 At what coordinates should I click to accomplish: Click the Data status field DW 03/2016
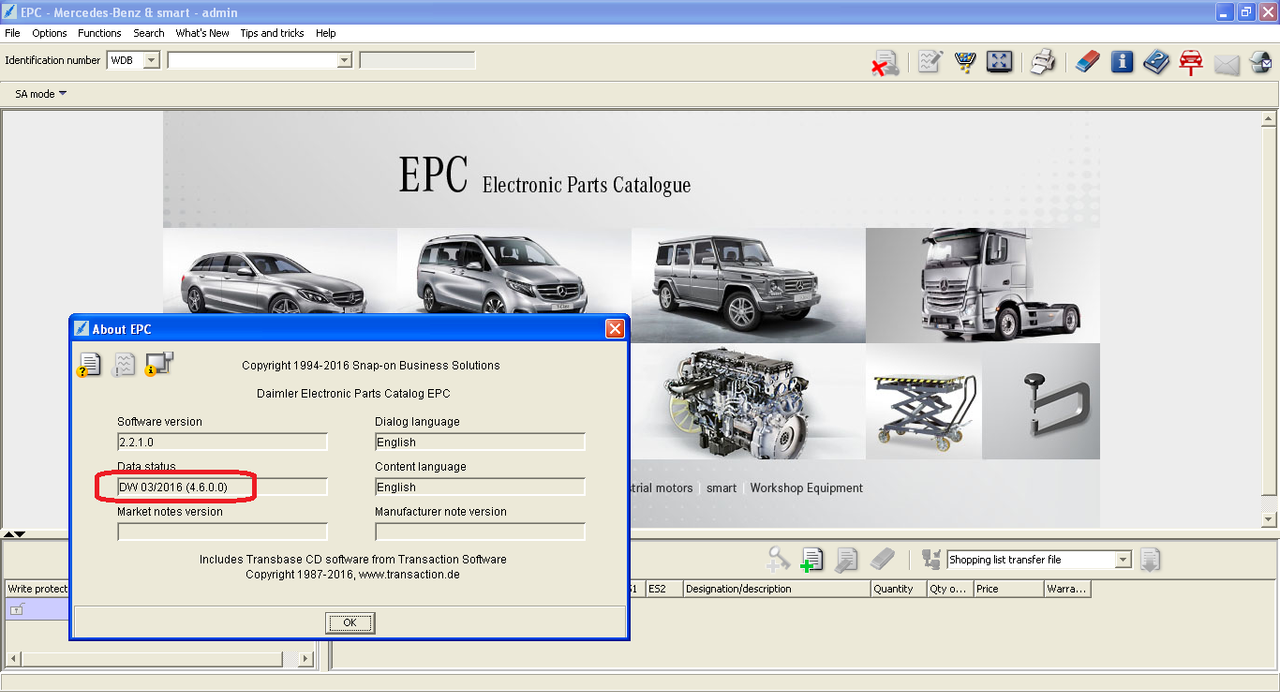(222, 487)
